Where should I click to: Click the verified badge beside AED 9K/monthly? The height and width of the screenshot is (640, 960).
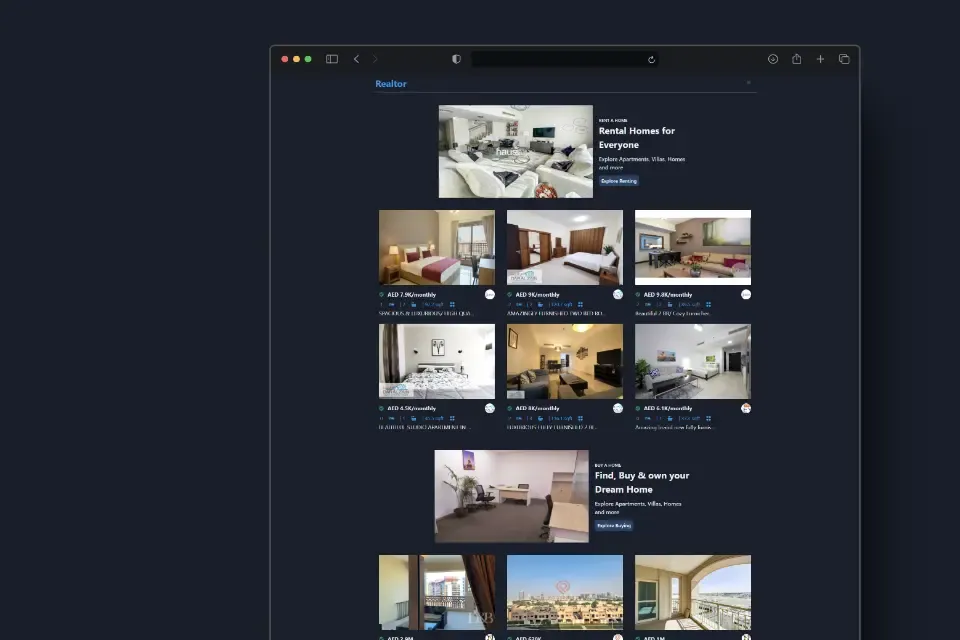click(509, 295)
